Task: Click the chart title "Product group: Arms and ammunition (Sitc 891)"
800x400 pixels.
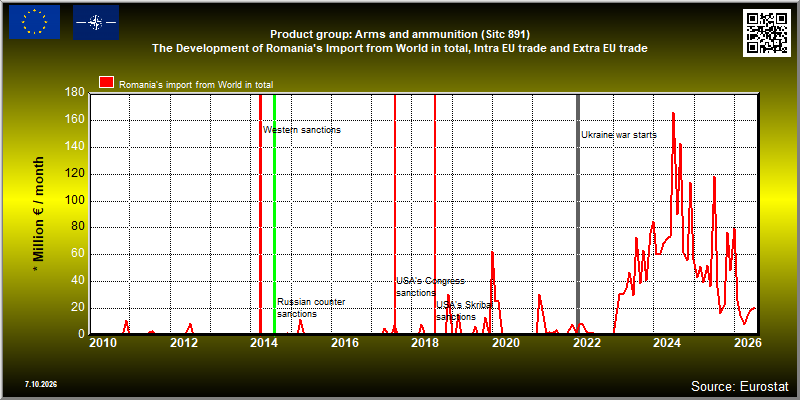Action: point(400,35)
